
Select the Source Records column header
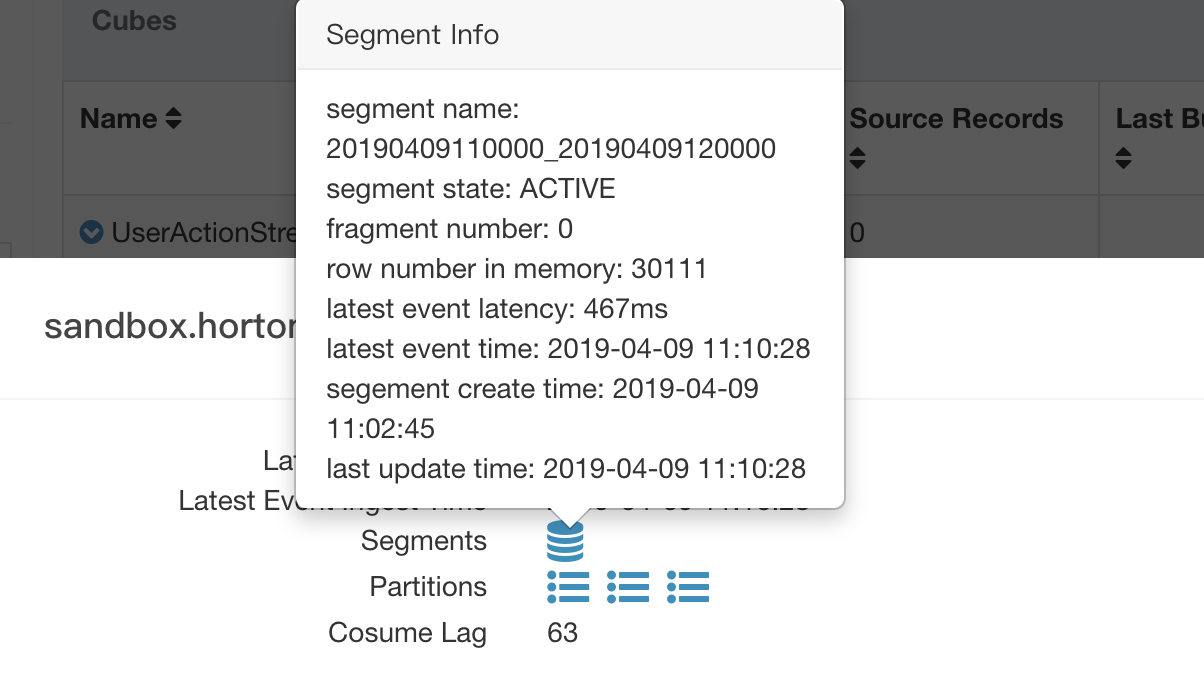(956, 119)
